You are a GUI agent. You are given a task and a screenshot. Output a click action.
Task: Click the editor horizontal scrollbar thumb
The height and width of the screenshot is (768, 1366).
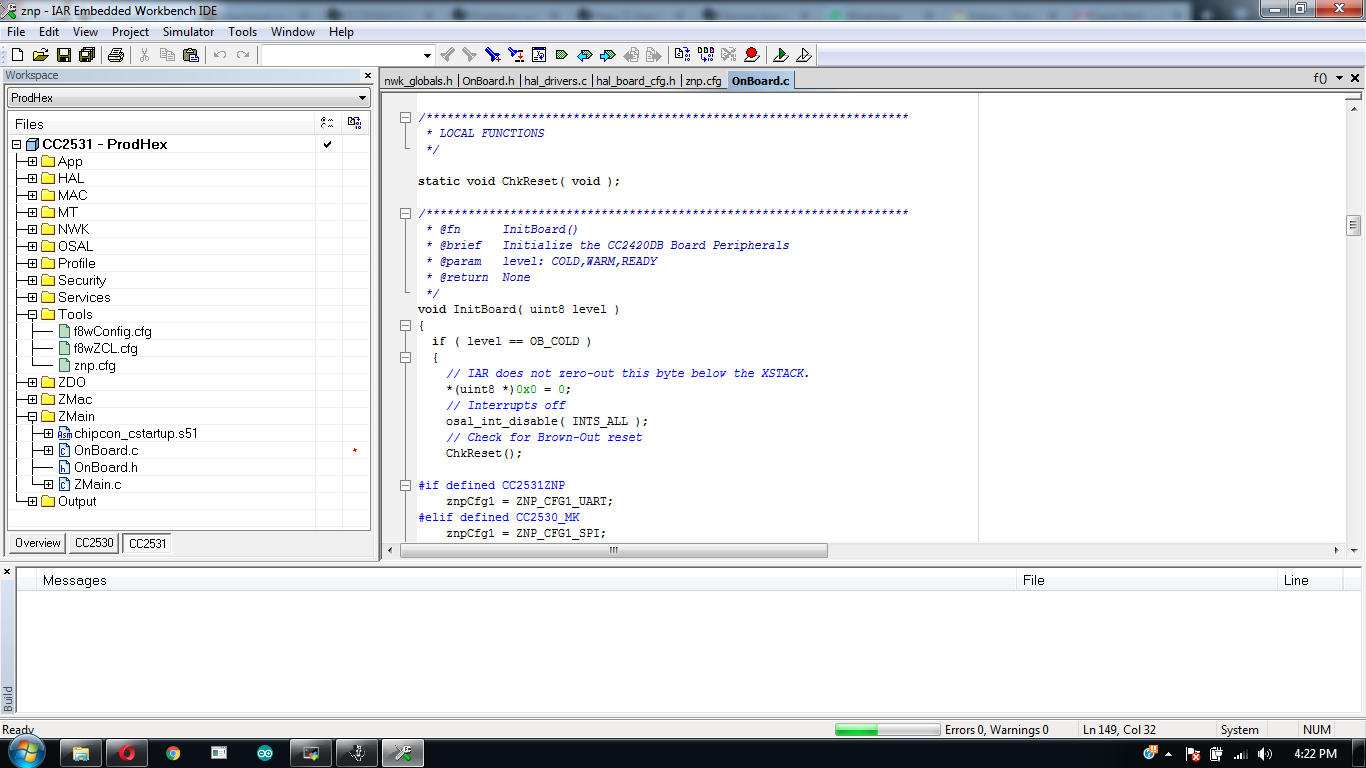tap(614, 550)
